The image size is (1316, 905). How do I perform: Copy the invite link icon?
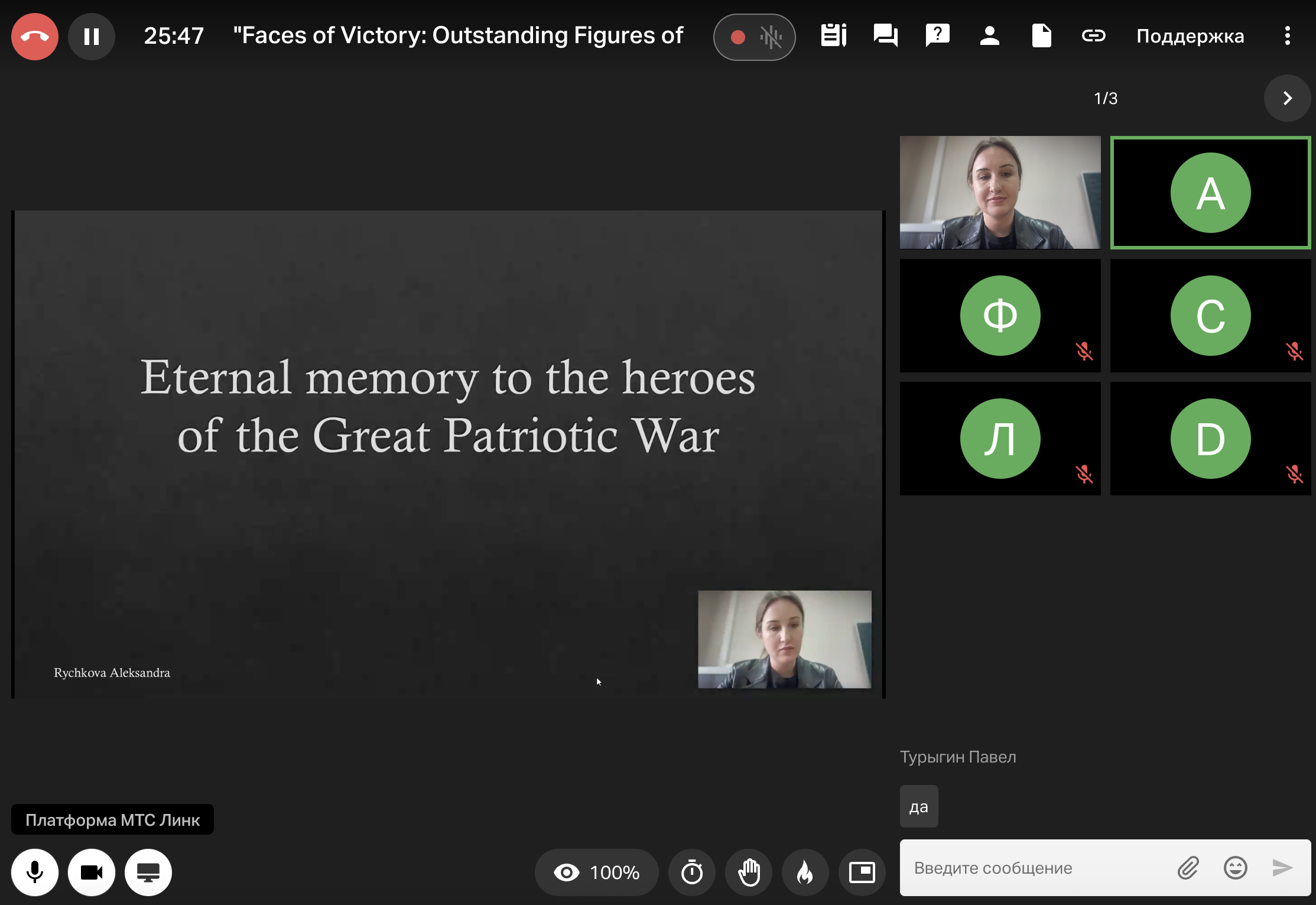tap(1094, 36)
